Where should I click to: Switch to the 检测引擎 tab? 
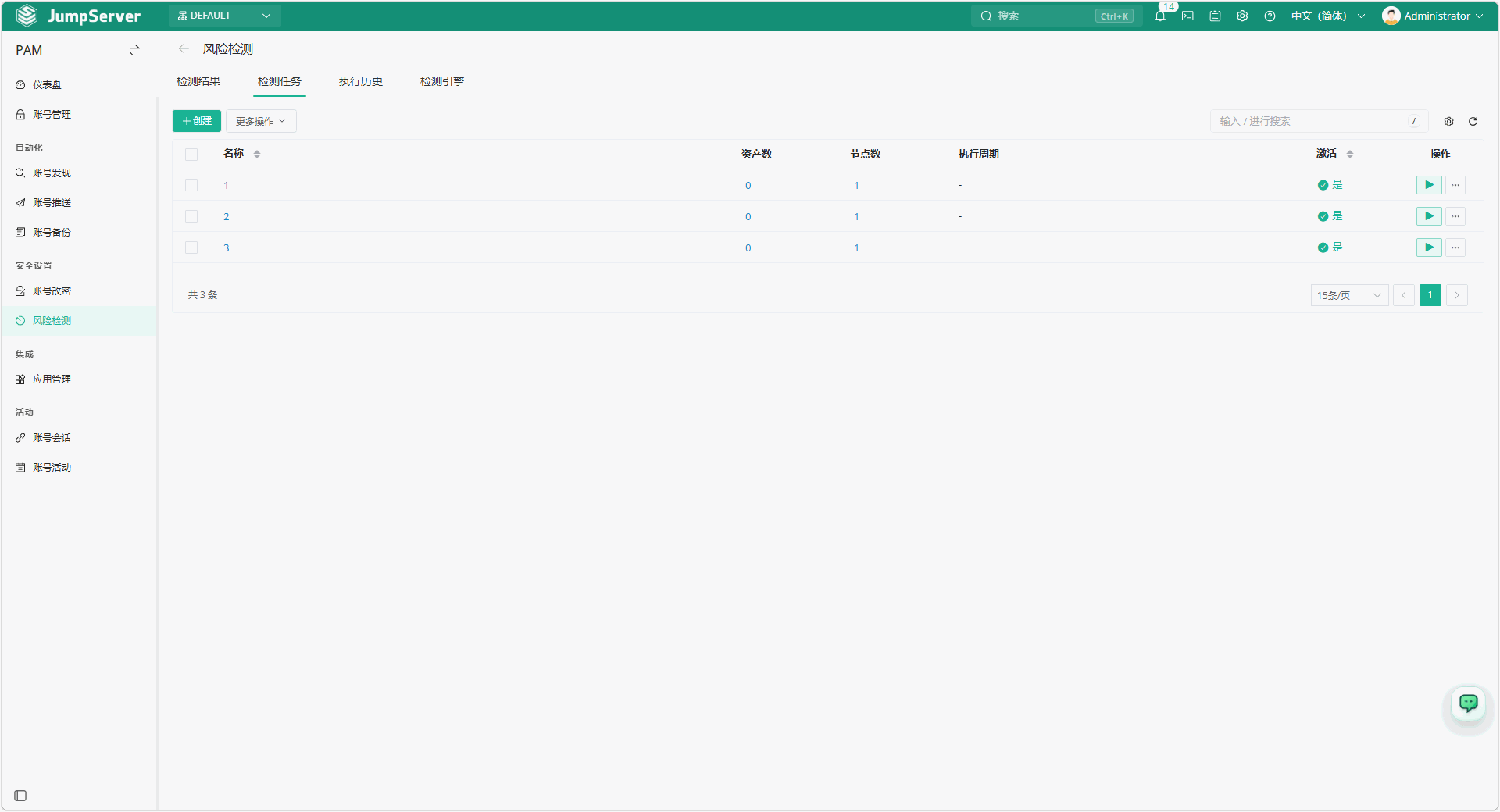pos(442,81)
